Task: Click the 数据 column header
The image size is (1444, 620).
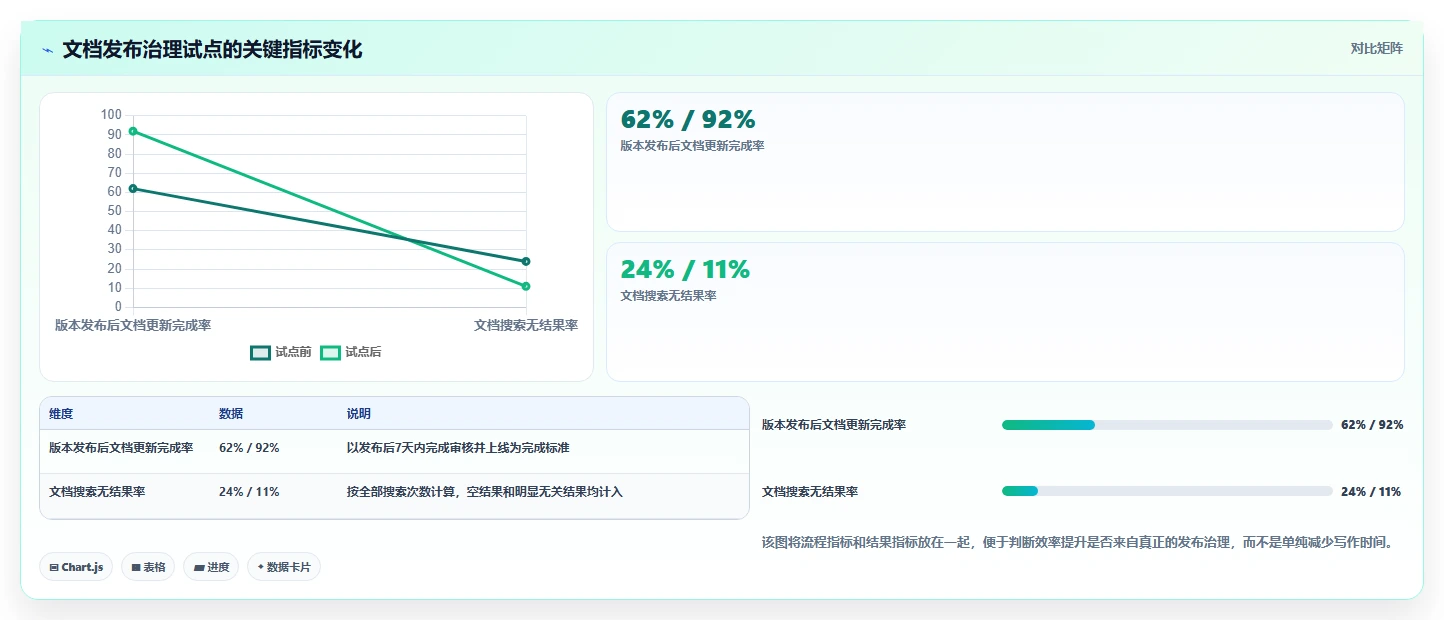Action: [231, 414]
